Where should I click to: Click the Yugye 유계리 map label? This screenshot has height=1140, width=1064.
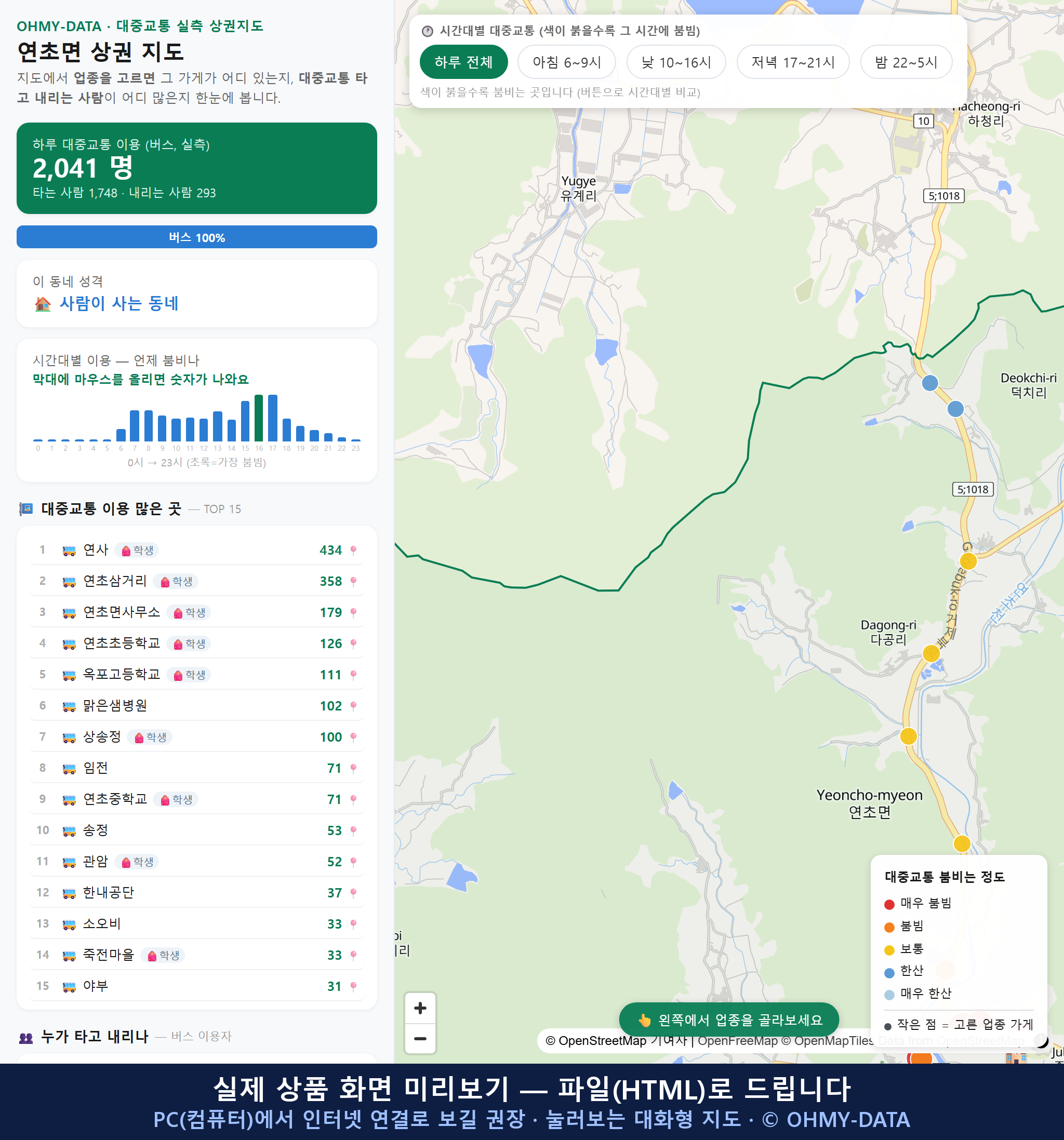tap(579, 188)
